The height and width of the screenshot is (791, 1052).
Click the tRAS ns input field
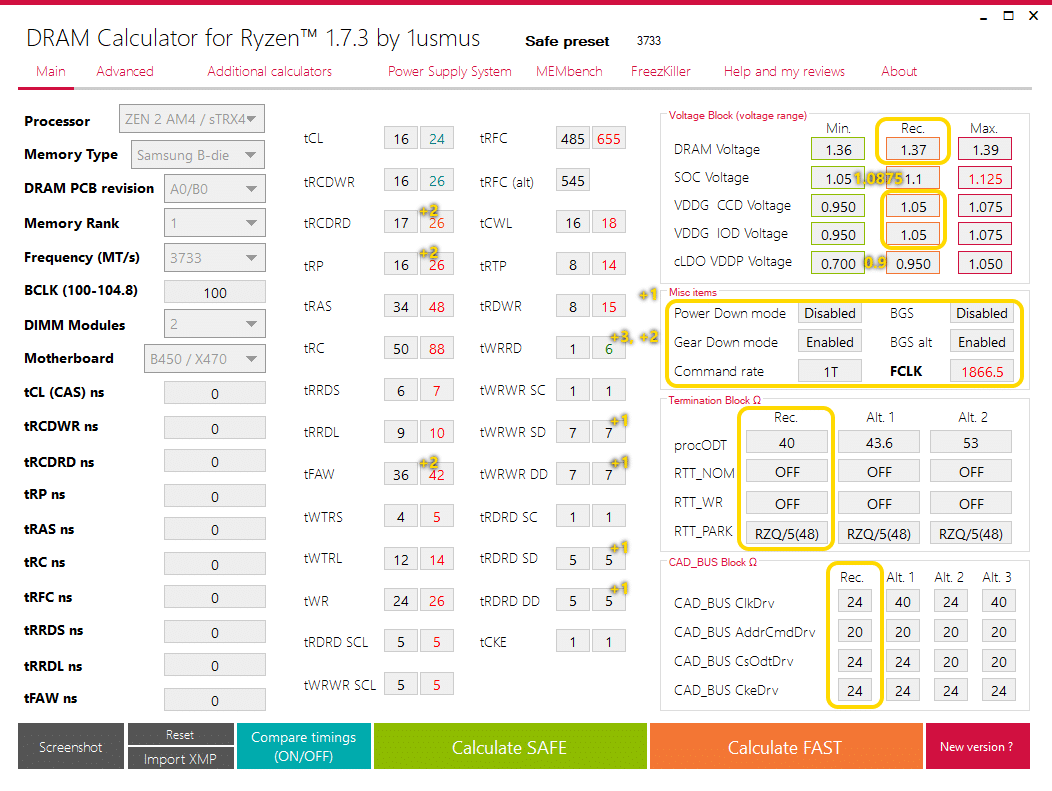pos(215,529)
